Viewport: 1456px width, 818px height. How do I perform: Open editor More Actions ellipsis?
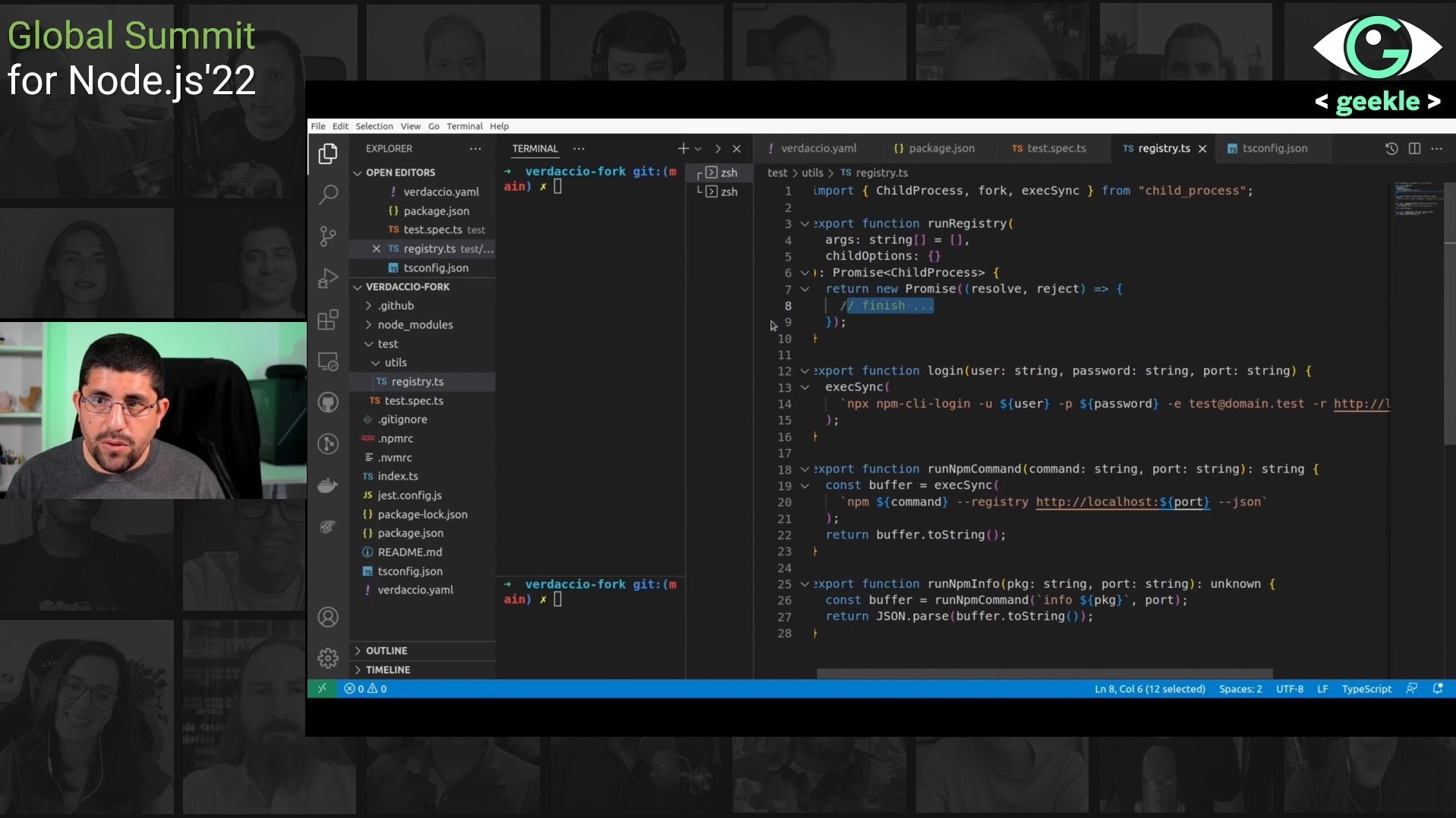point(1437,149)
